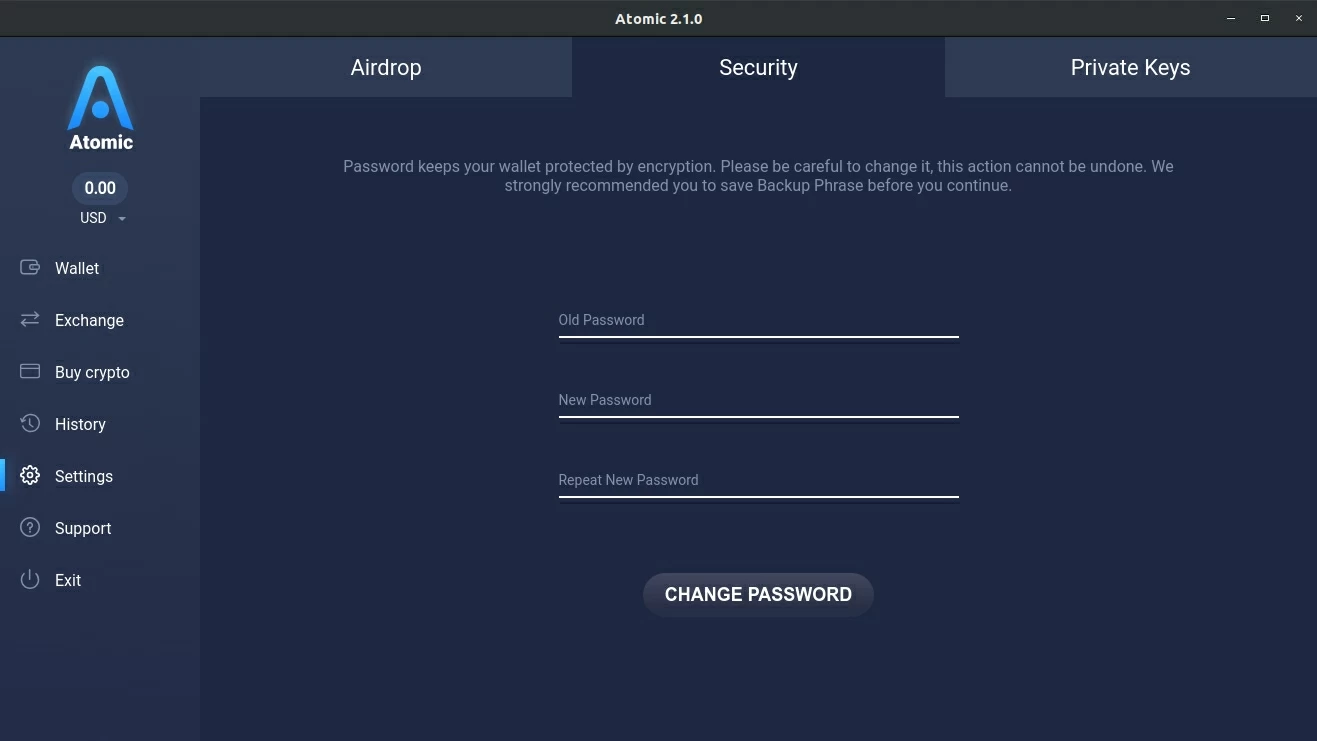Click the Buy crypto card icon
This screenshot has width=1317, height=741.
pos(30,372)
